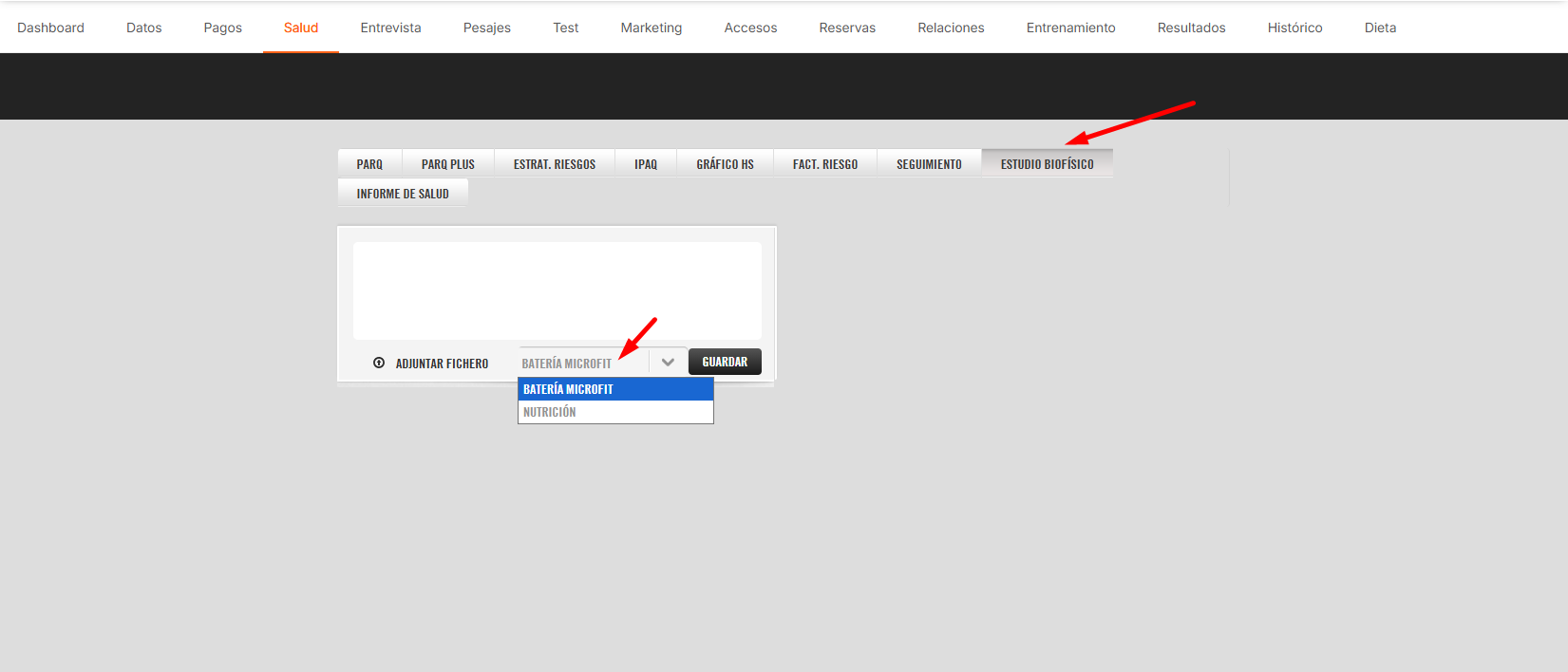This screenshot has height=672, width=1568.
Task: Navigate to Dashboard in top menu
Action: (x=50, y=28)
